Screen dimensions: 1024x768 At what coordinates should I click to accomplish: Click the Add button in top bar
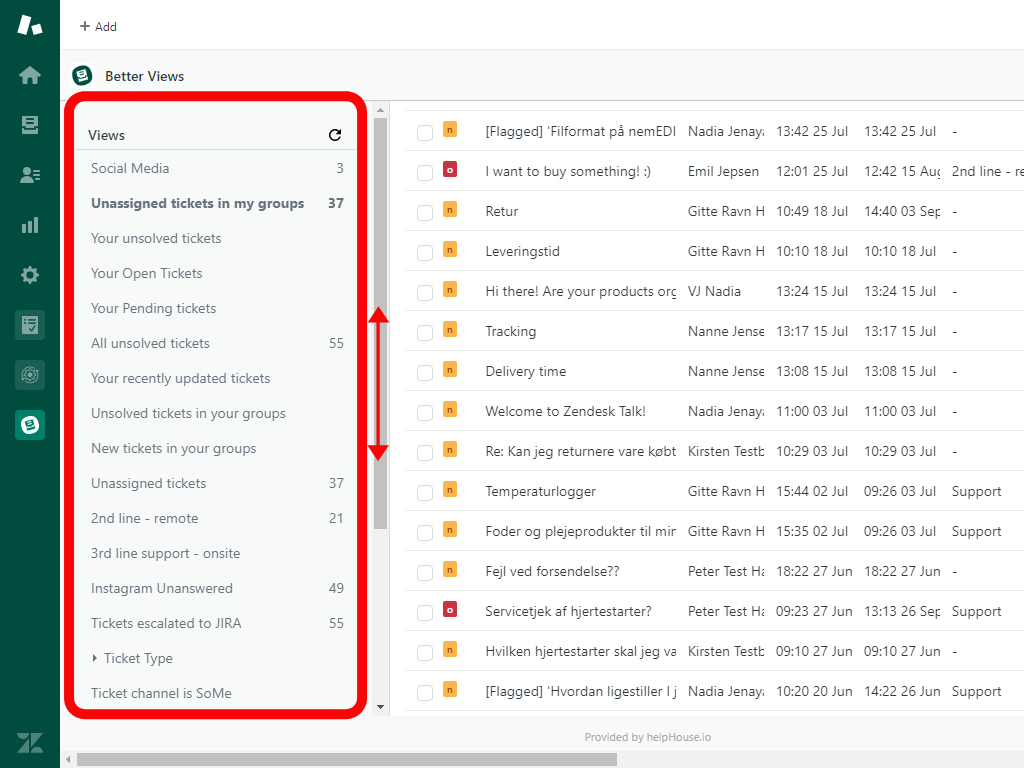(98, 27)
